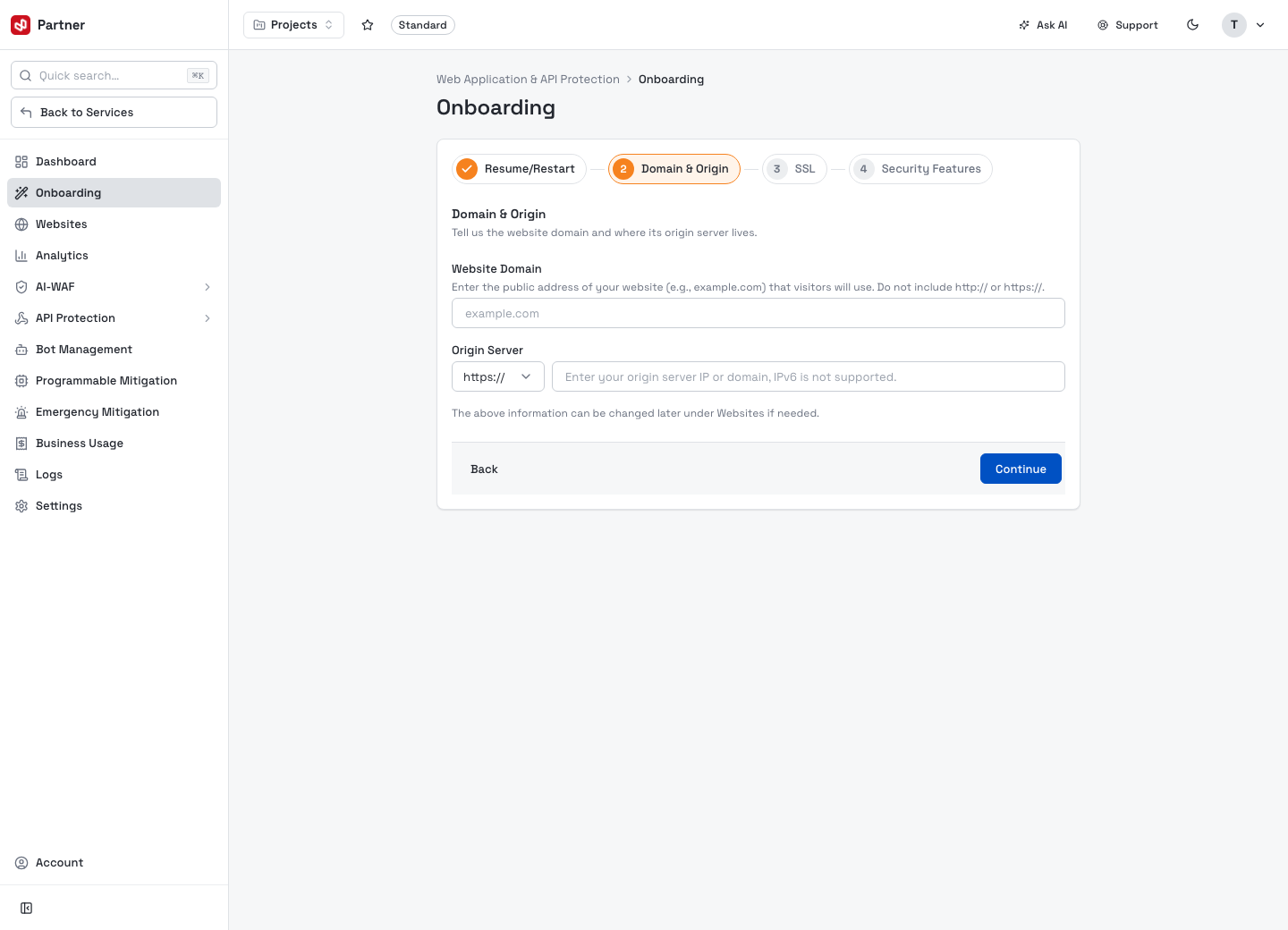Click the Ask AI sparkle icon
Screen dimensions: 1288x930
pyautogui.click(x=1024, y=25)
